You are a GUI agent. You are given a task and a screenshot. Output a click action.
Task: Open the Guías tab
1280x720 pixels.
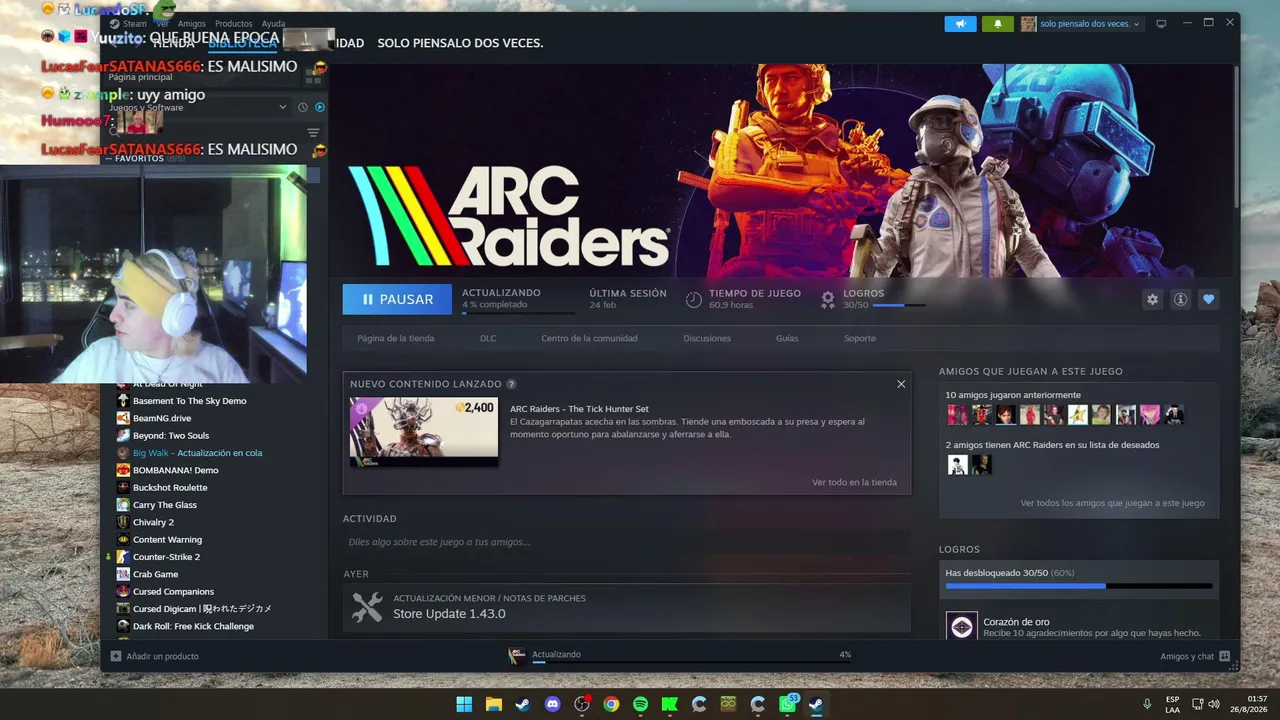click(x=787, y=338)
